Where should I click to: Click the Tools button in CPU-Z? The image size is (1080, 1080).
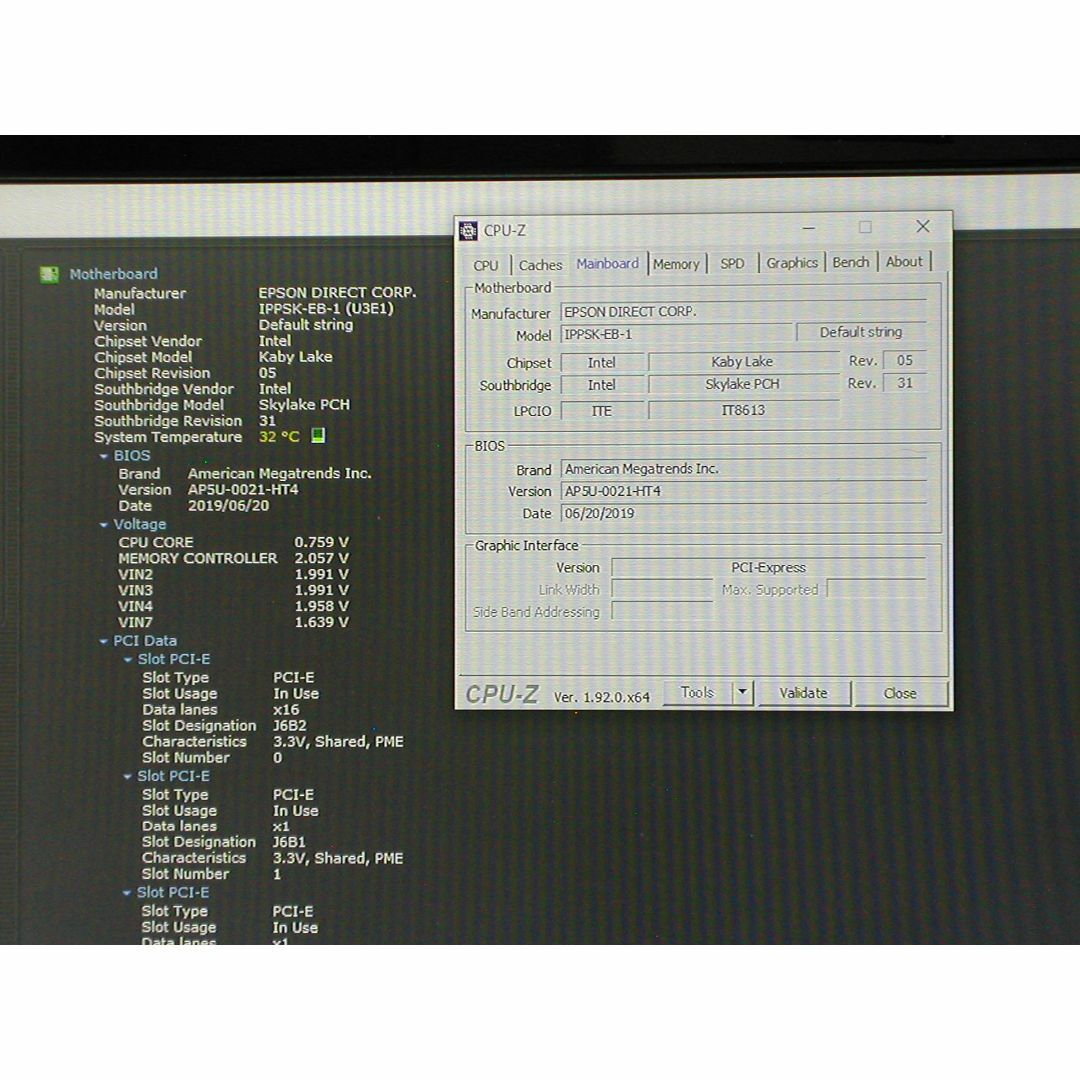pos(697,692)
